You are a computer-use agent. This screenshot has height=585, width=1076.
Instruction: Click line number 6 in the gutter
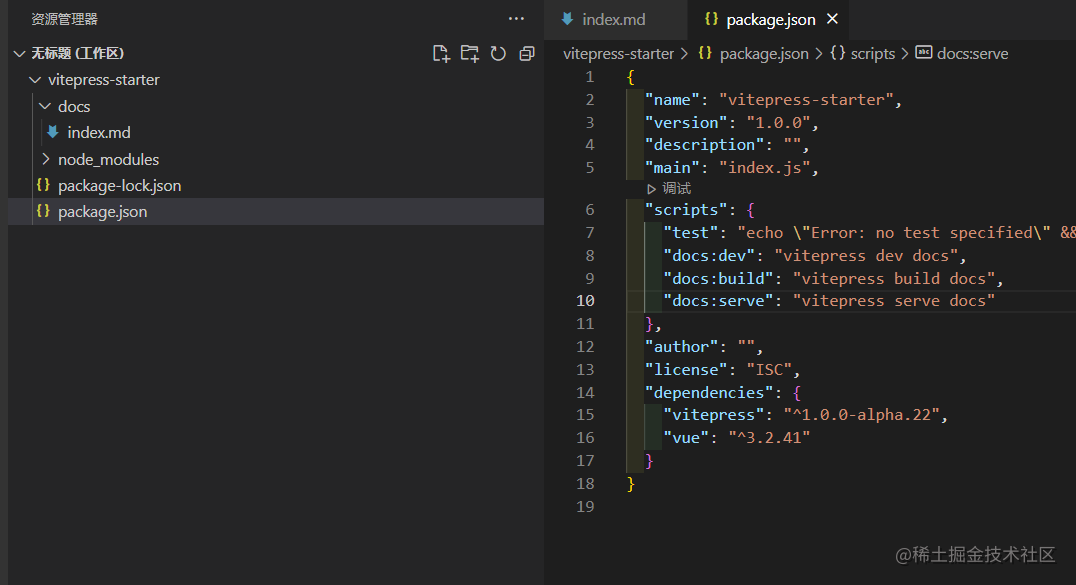point(589,209)
